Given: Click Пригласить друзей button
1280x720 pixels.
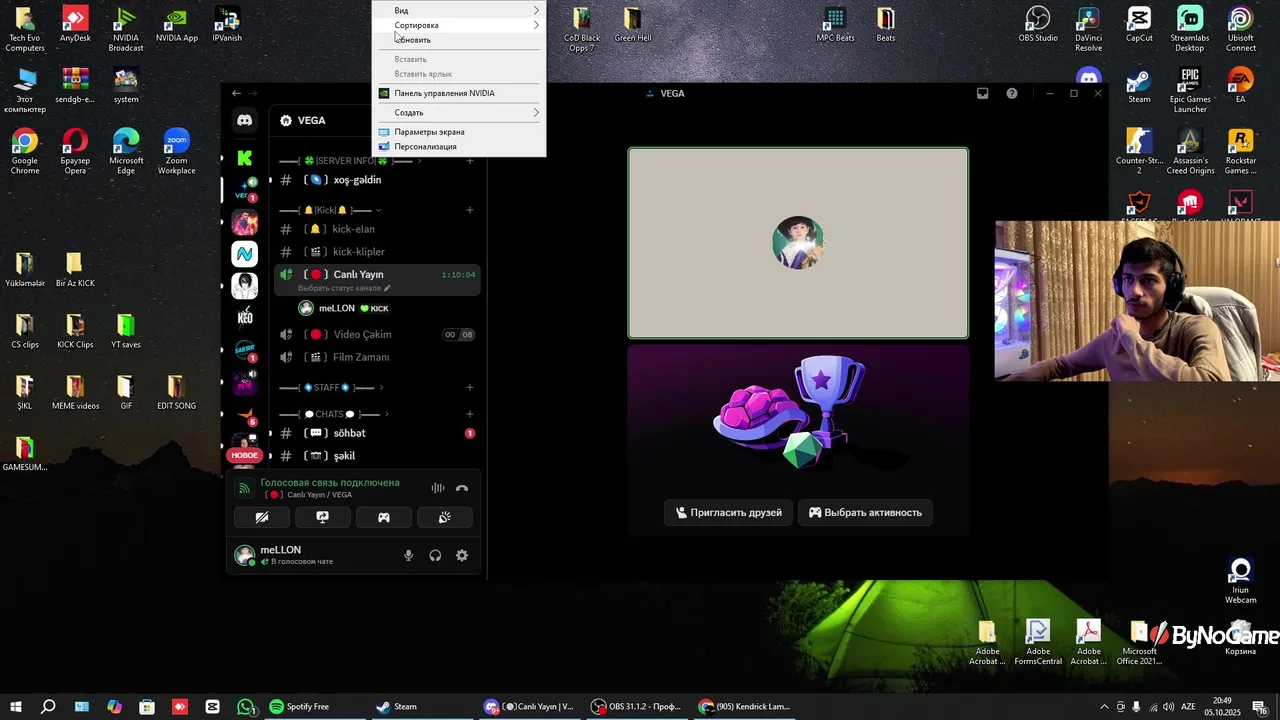Looking at the screenshot, I should pyautogui.click(x=728, y=512).
